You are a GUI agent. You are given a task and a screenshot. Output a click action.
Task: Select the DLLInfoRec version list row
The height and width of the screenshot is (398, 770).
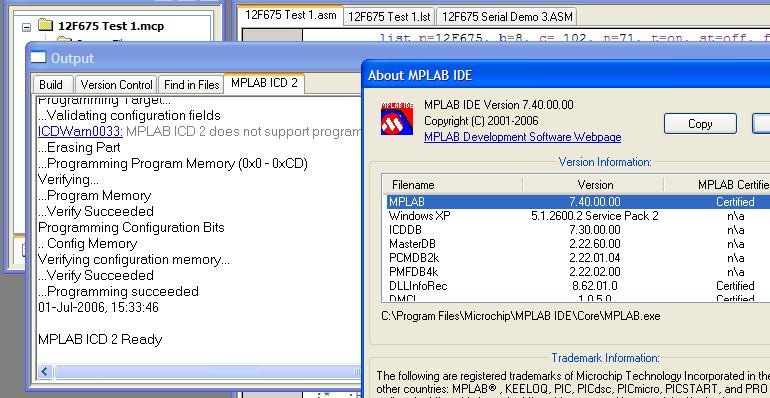[x=576, y=286]
